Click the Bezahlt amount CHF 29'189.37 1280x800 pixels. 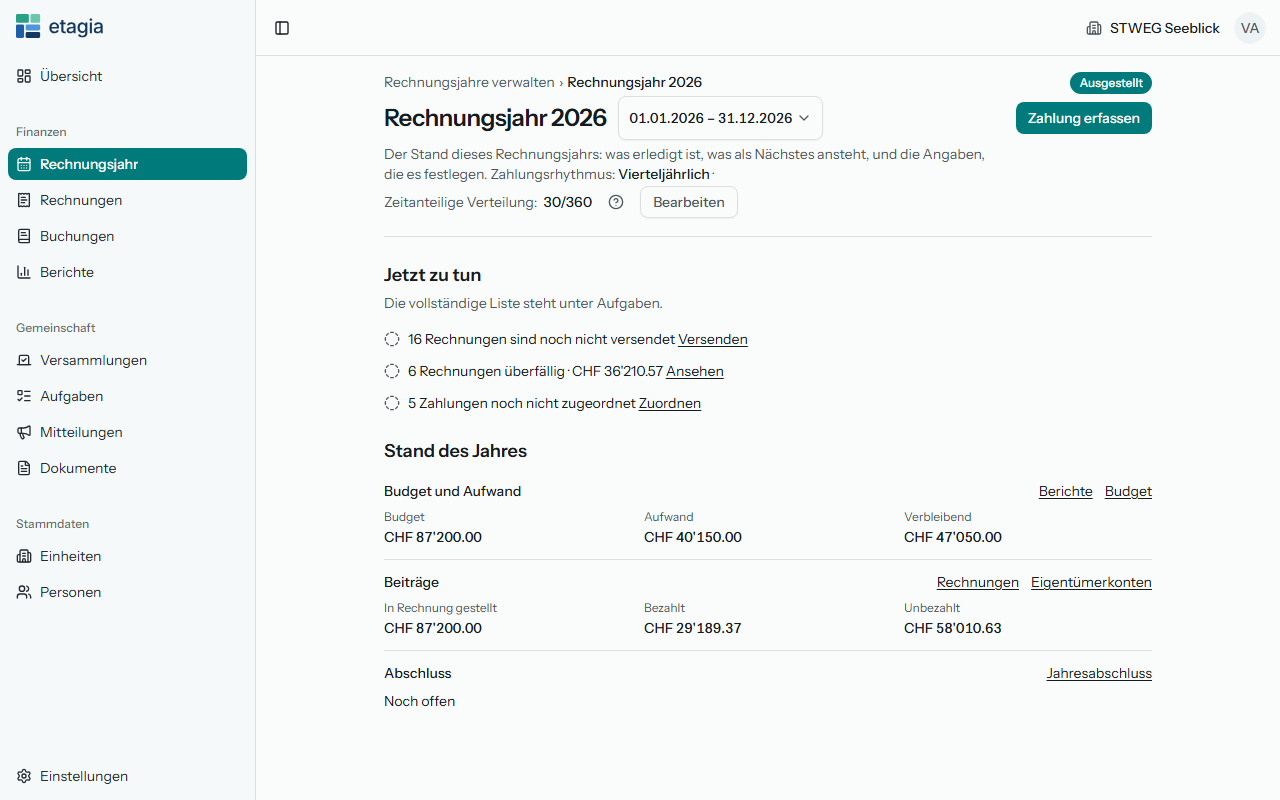(x=693, y=628)
